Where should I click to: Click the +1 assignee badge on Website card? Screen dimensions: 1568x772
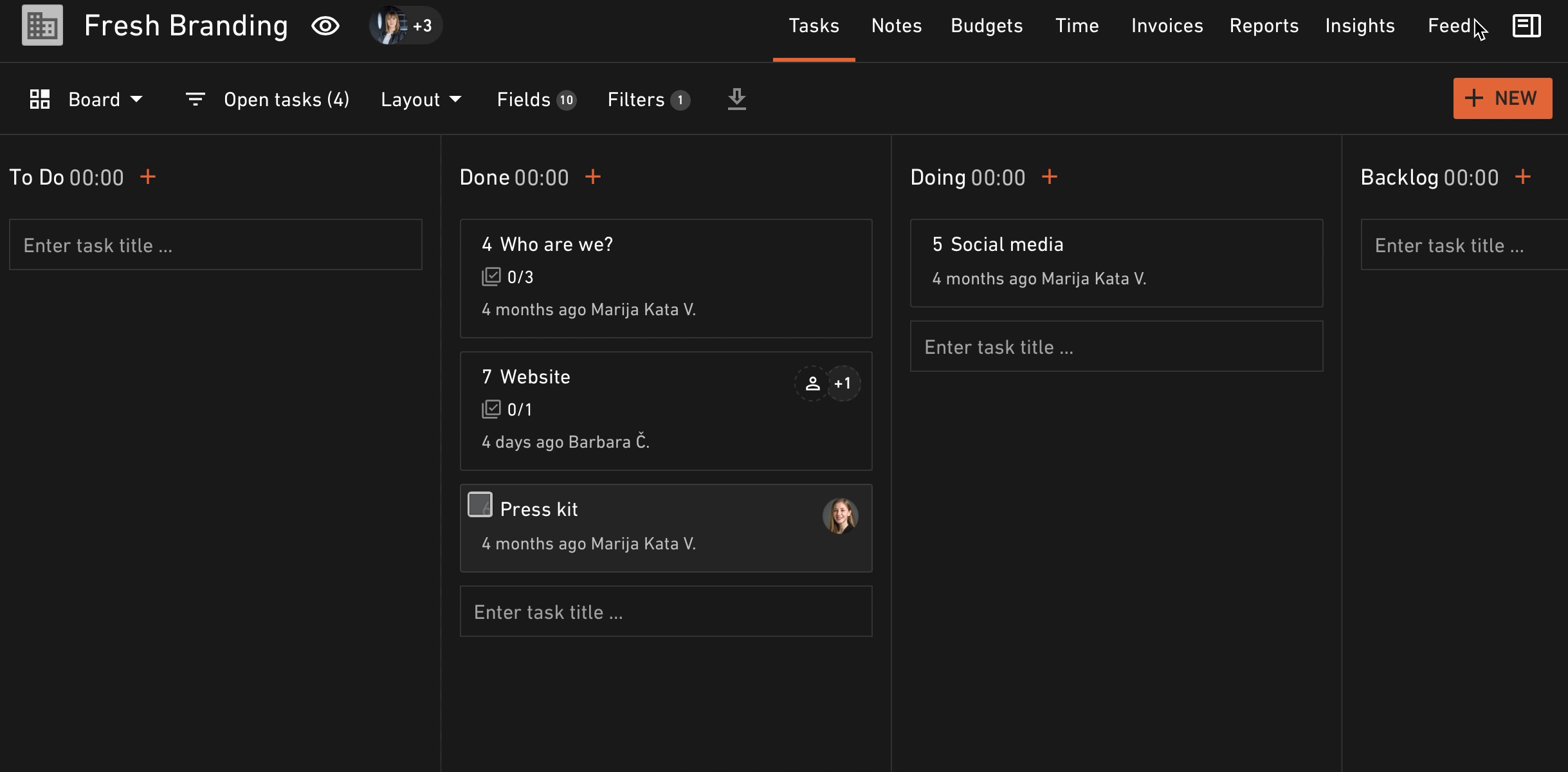click(x=843, y=383)
